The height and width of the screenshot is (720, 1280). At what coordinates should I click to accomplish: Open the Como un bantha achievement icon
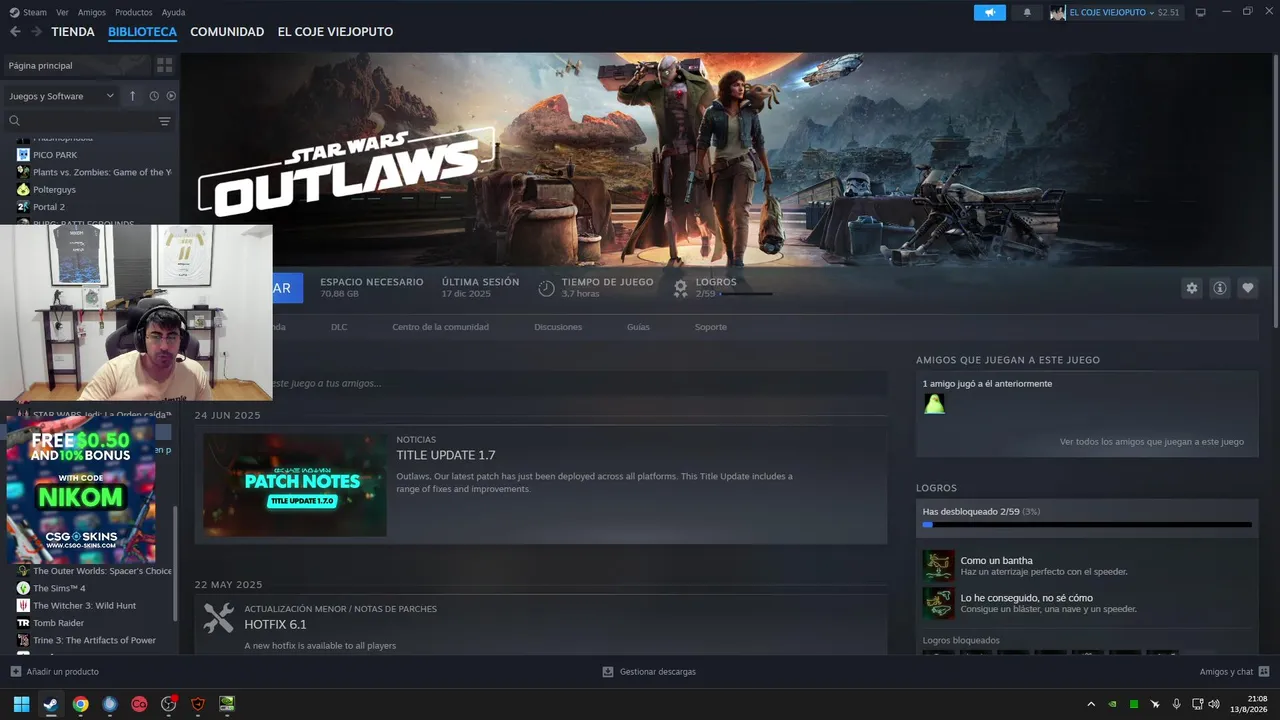click(x=938, y=566)
